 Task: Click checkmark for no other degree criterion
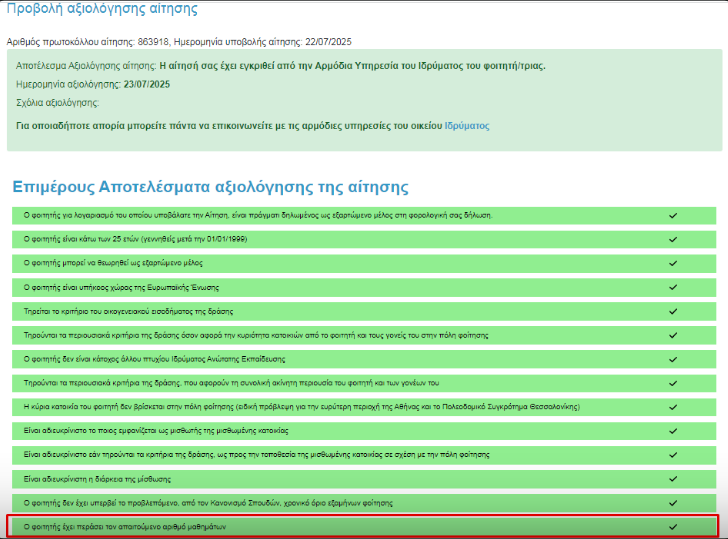click(x=672, y=358)
